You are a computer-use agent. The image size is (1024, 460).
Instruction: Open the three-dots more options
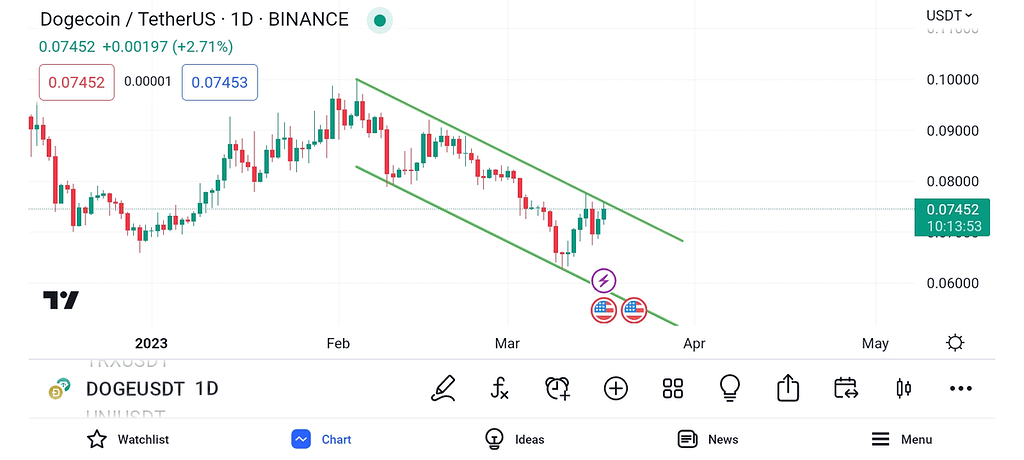961,388
